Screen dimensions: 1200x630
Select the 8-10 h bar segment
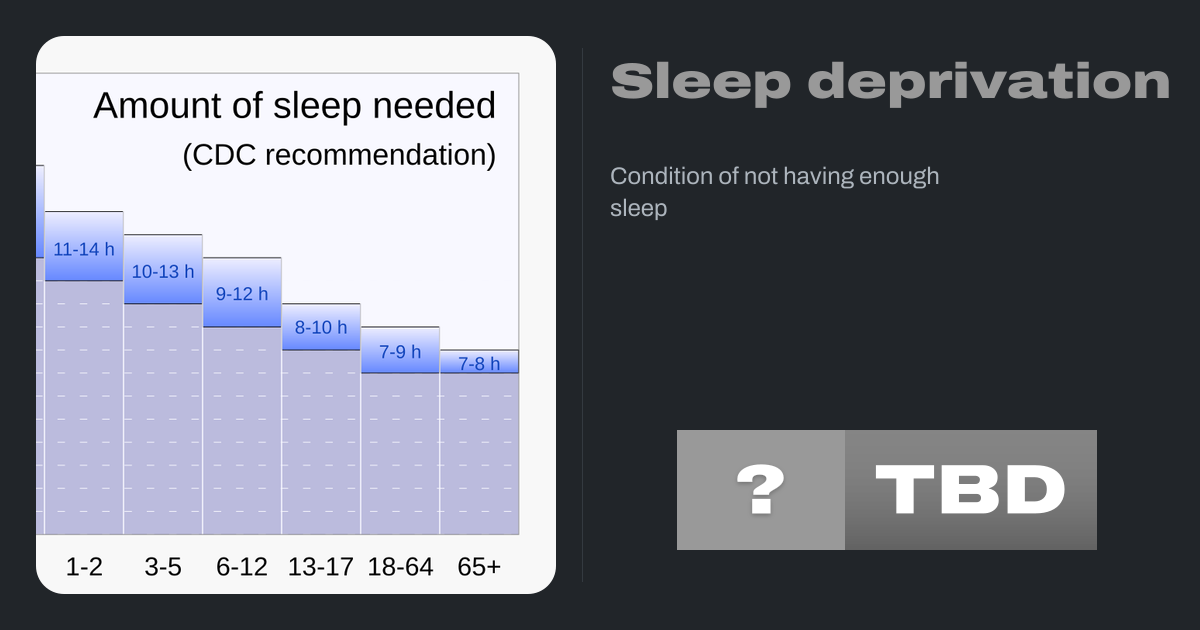321,327
